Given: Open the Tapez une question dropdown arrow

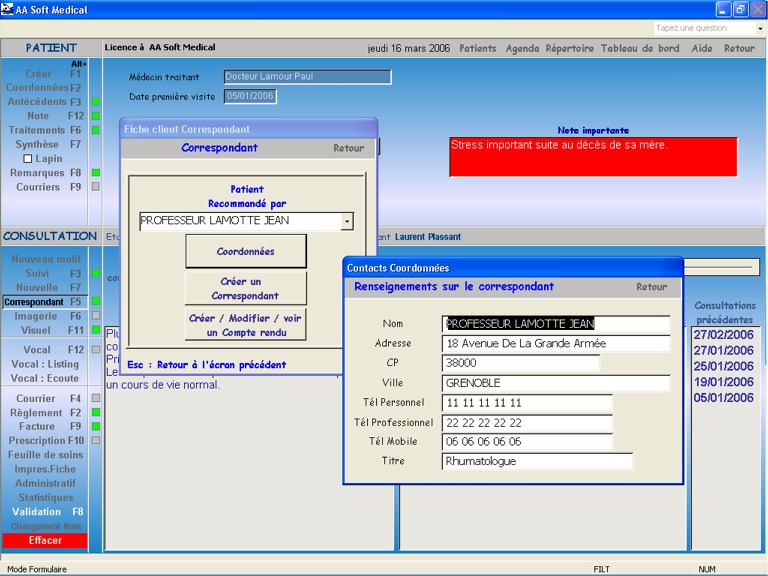Looking at the screenshot, I should (760, 28).
